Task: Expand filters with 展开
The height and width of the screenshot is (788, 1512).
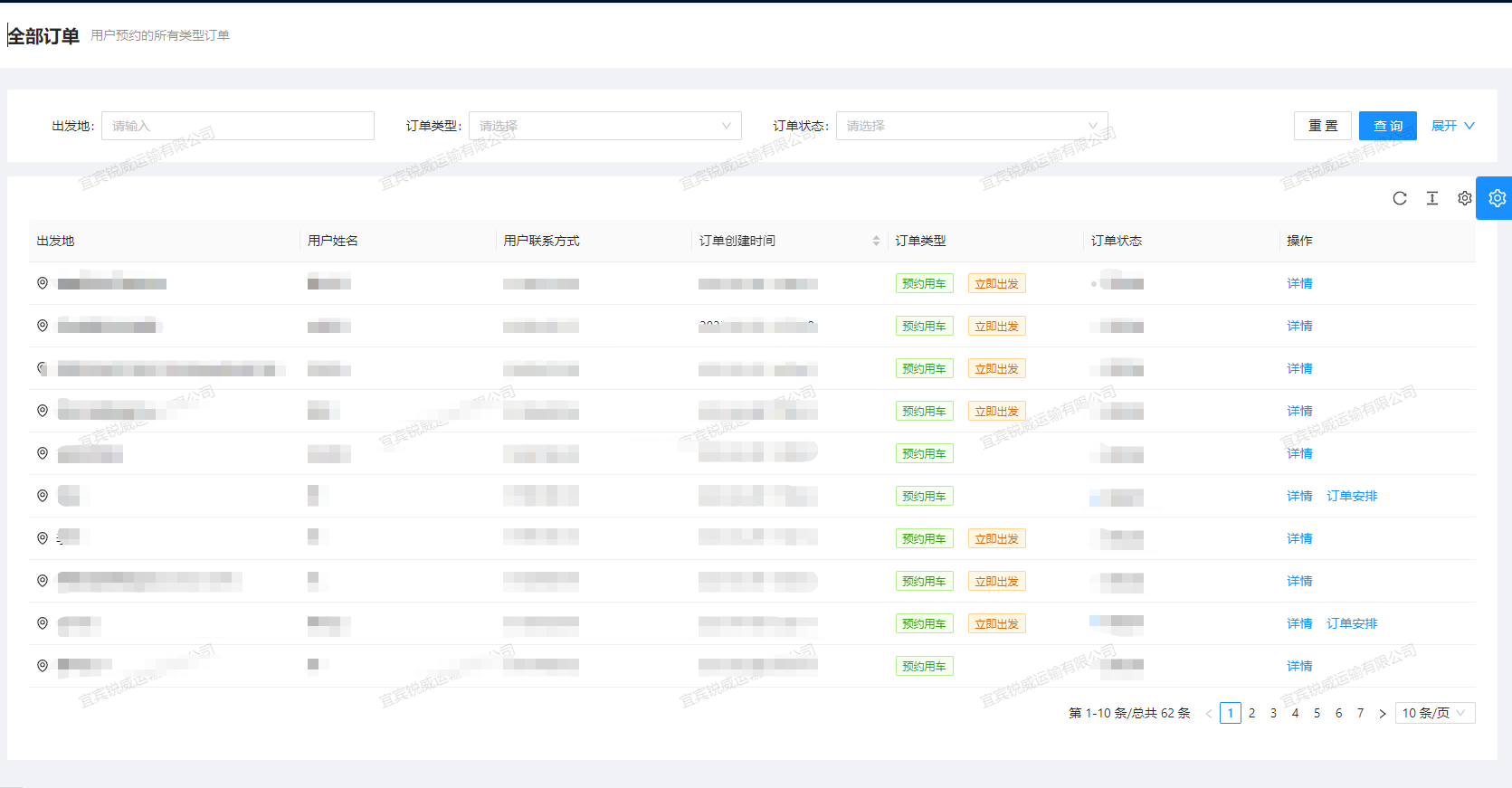Action: (x=1453, y=126)
